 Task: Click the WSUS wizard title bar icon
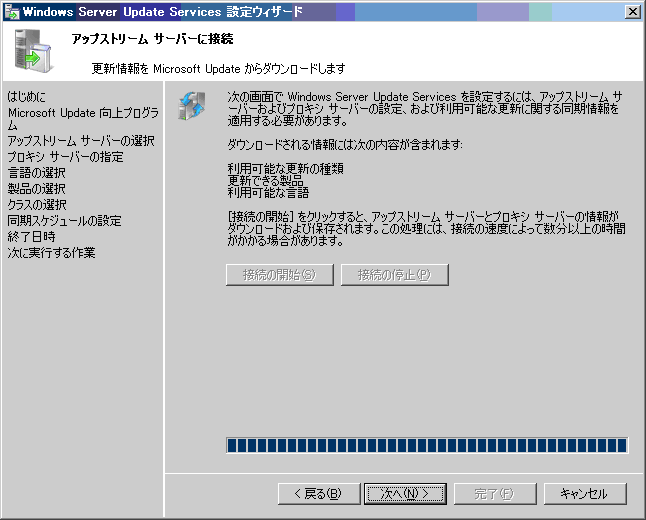pos(12,12)
